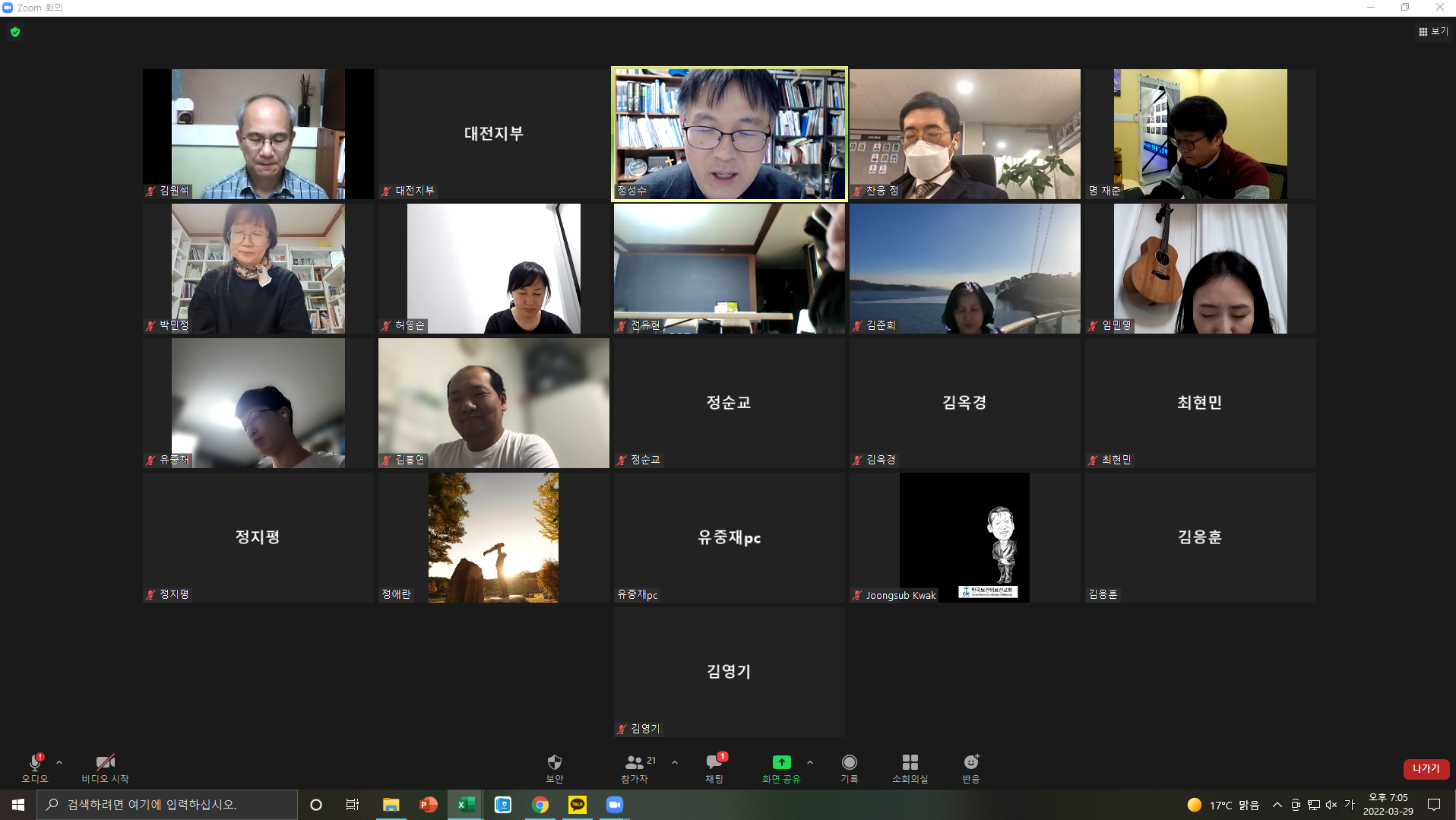Expand audio options caret beside 오디오
The width and height of the screenshot is (1456, 820).
59,762
